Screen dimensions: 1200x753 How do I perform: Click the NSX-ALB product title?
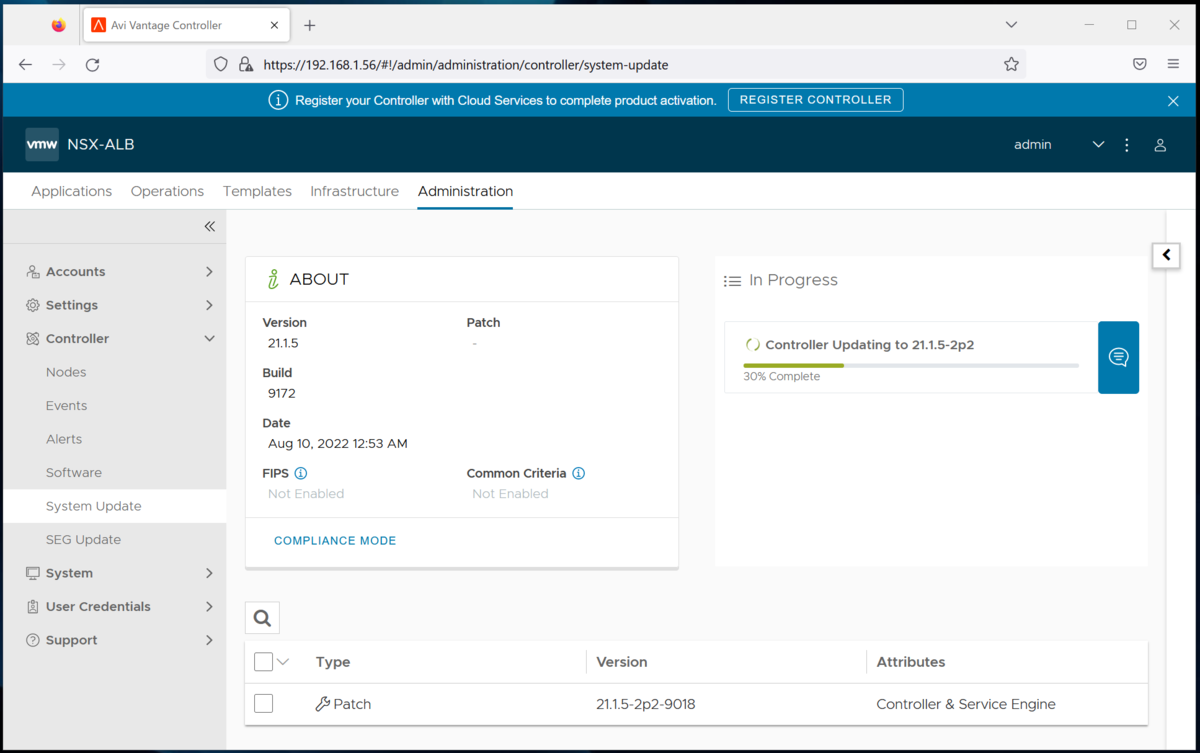(101, 145)
